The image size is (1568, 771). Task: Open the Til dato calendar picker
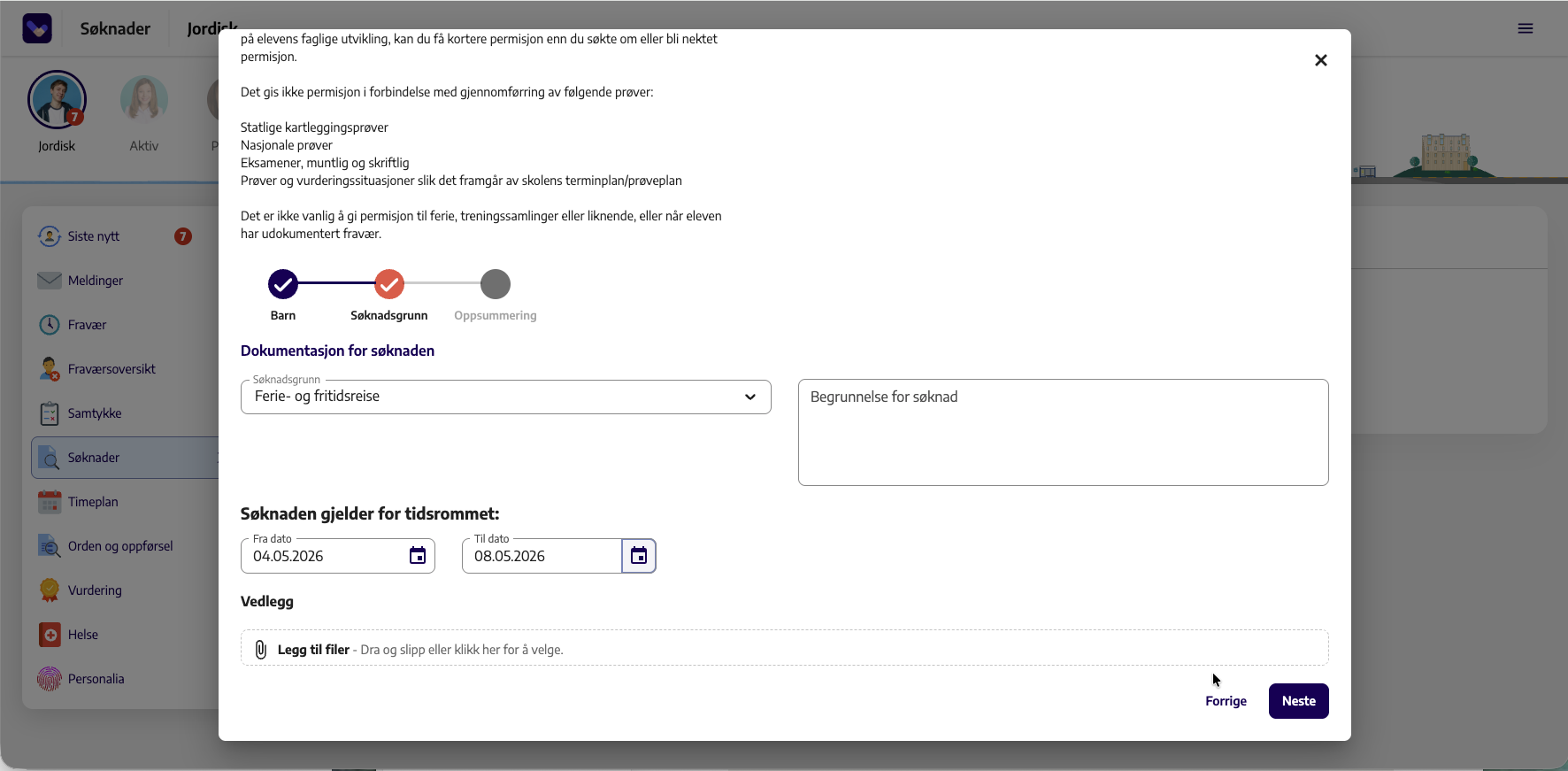(x=639, y=556)
